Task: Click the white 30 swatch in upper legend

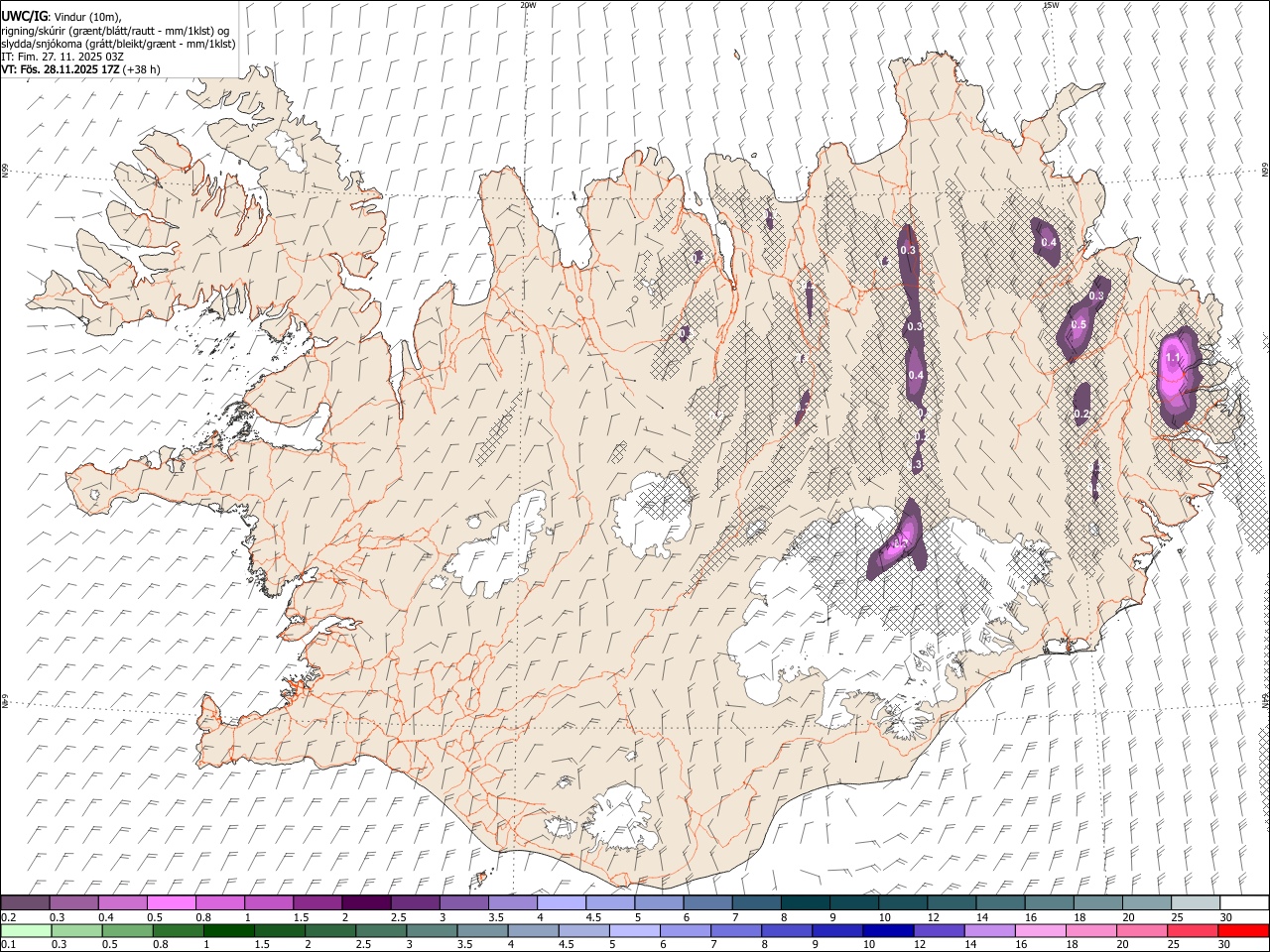Action: 1245,902
